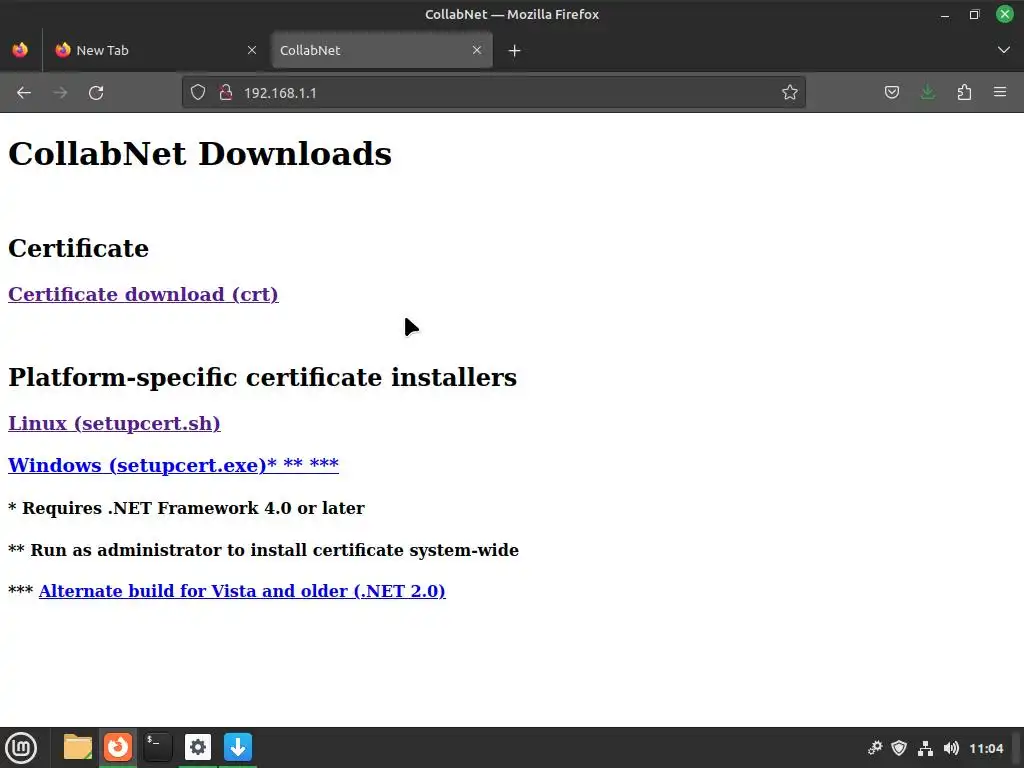Open Firefox application menu
Screen dimensions: 1024x768
coord(1000,93)
